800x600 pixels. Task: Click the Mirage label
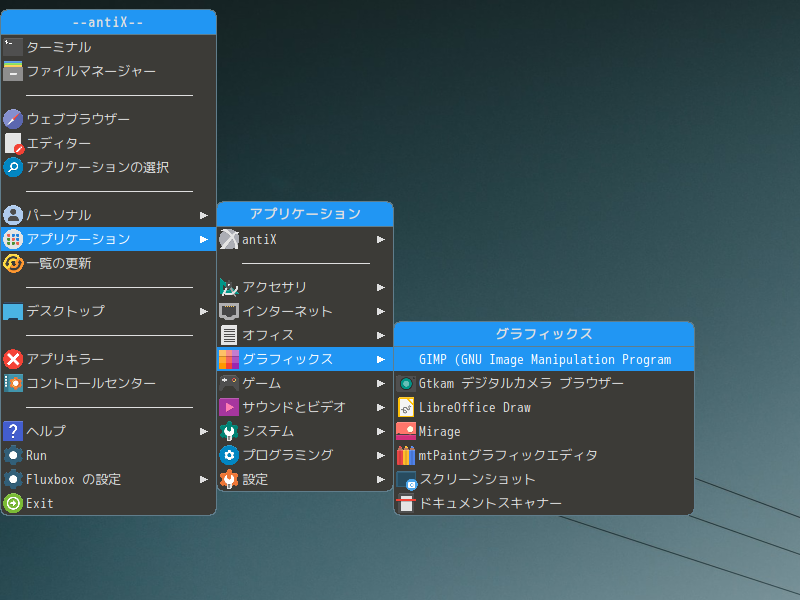click(439, 431)
